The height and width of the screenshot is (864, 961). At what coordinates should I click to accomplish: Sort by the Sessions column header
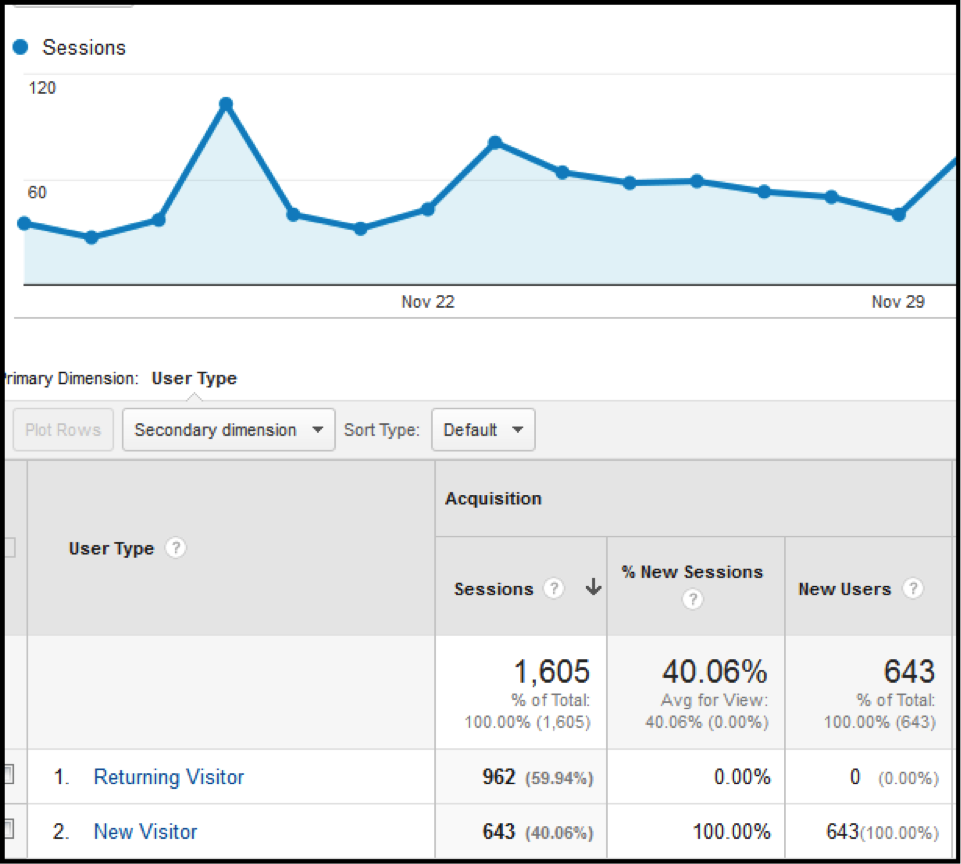493,589
